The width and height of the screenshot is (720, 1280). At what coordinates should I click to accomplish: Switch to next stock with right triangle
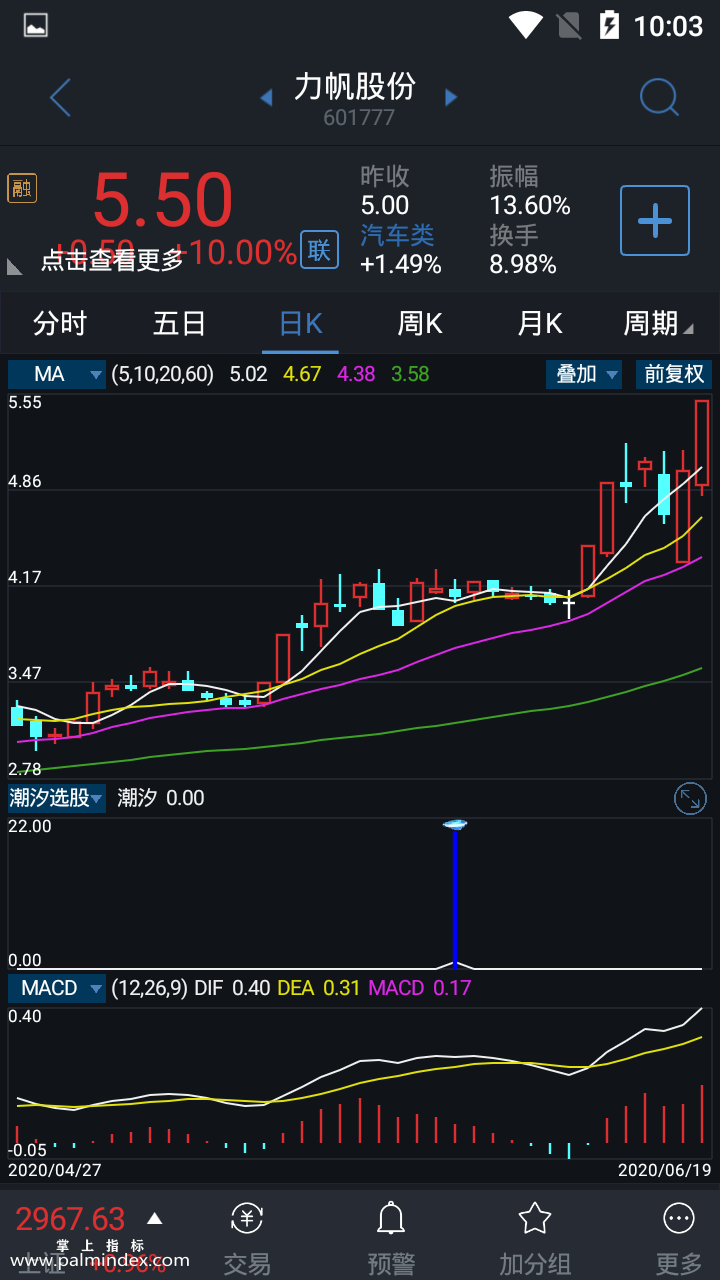pos(451,97)
